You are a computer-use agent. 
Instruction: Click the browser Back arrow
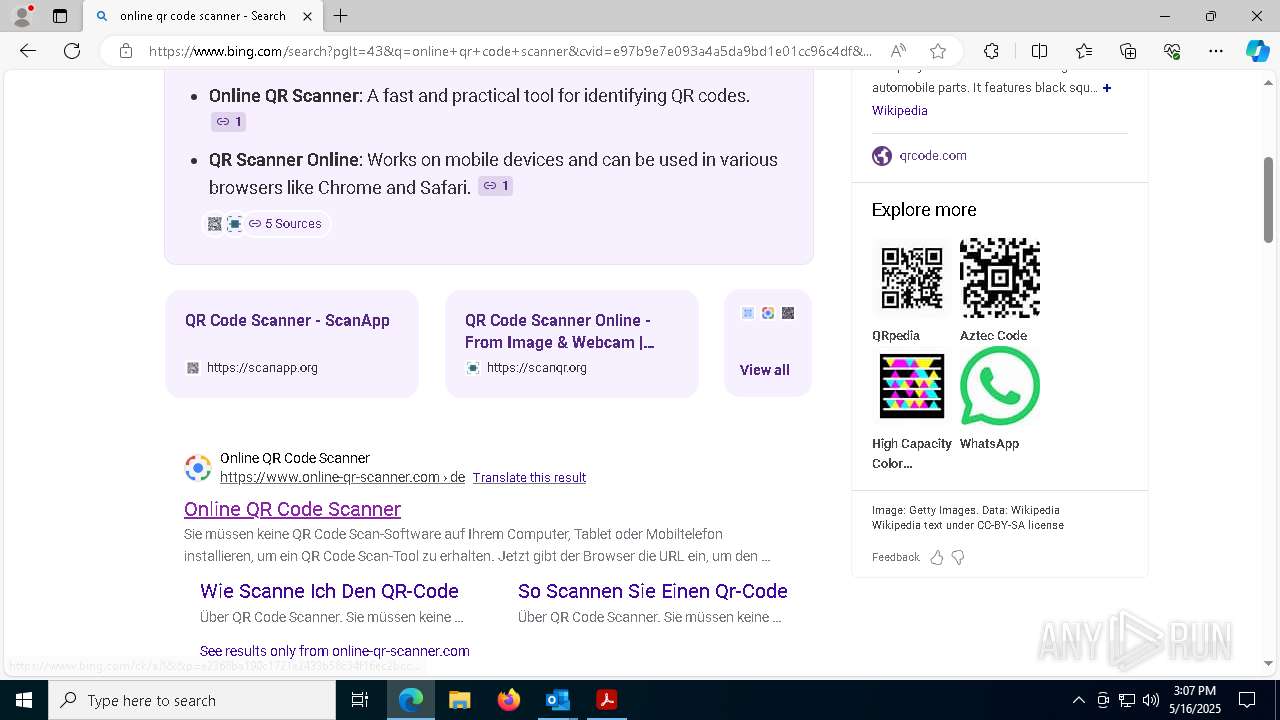tap(28, 51)
